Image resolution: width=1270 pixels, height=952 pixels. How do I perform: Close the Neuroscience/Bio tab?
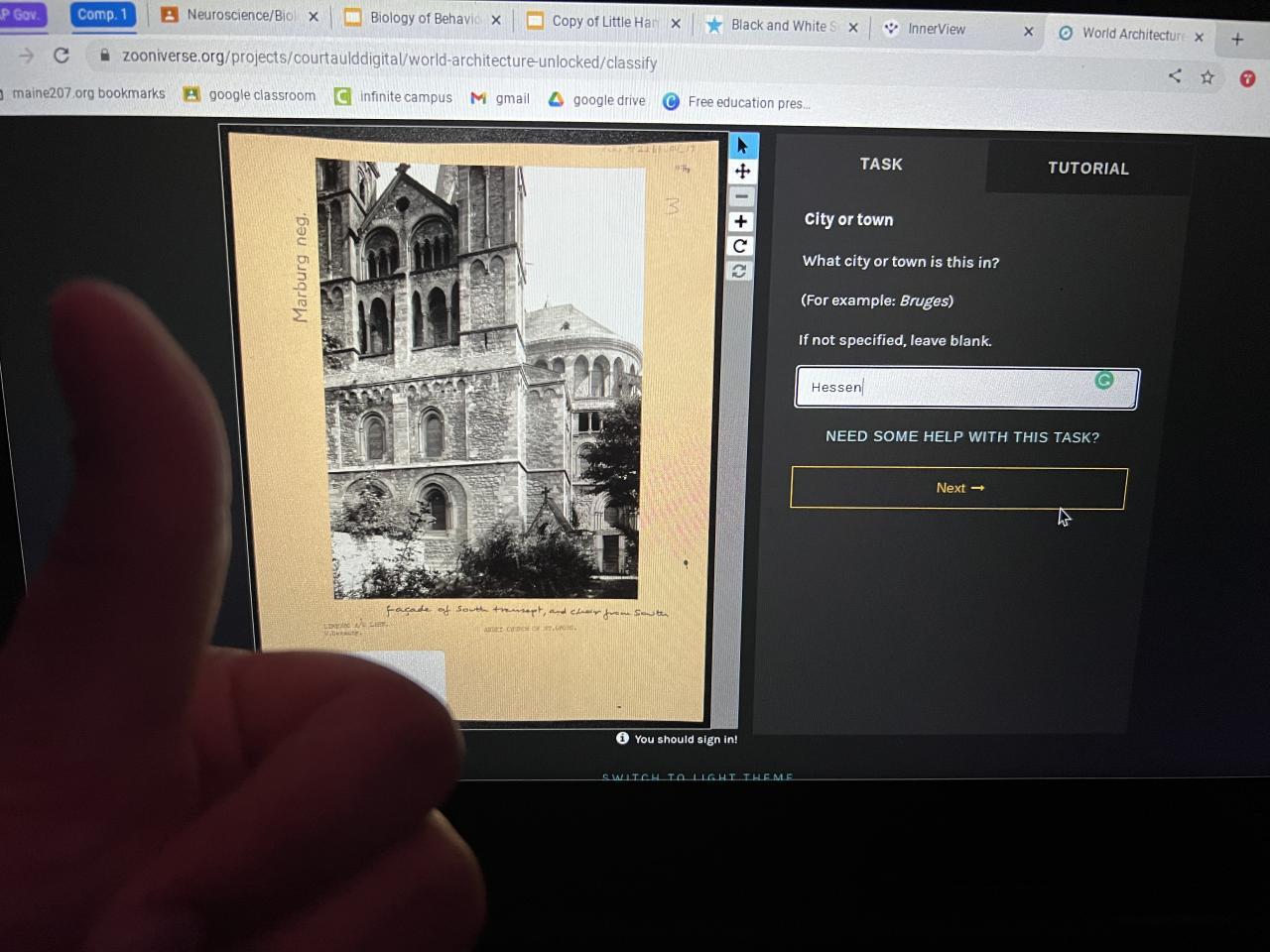coord(314,17)
